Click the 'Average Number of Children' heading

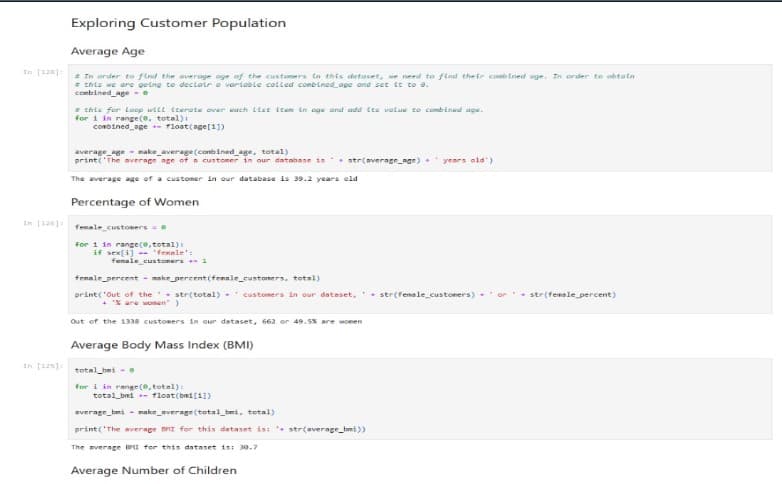[154, 470]
